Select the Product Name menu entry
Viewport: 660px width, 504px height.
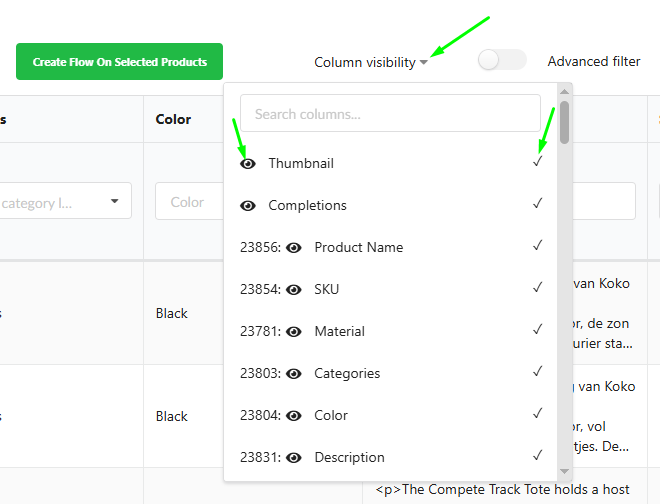click(358, 247)
